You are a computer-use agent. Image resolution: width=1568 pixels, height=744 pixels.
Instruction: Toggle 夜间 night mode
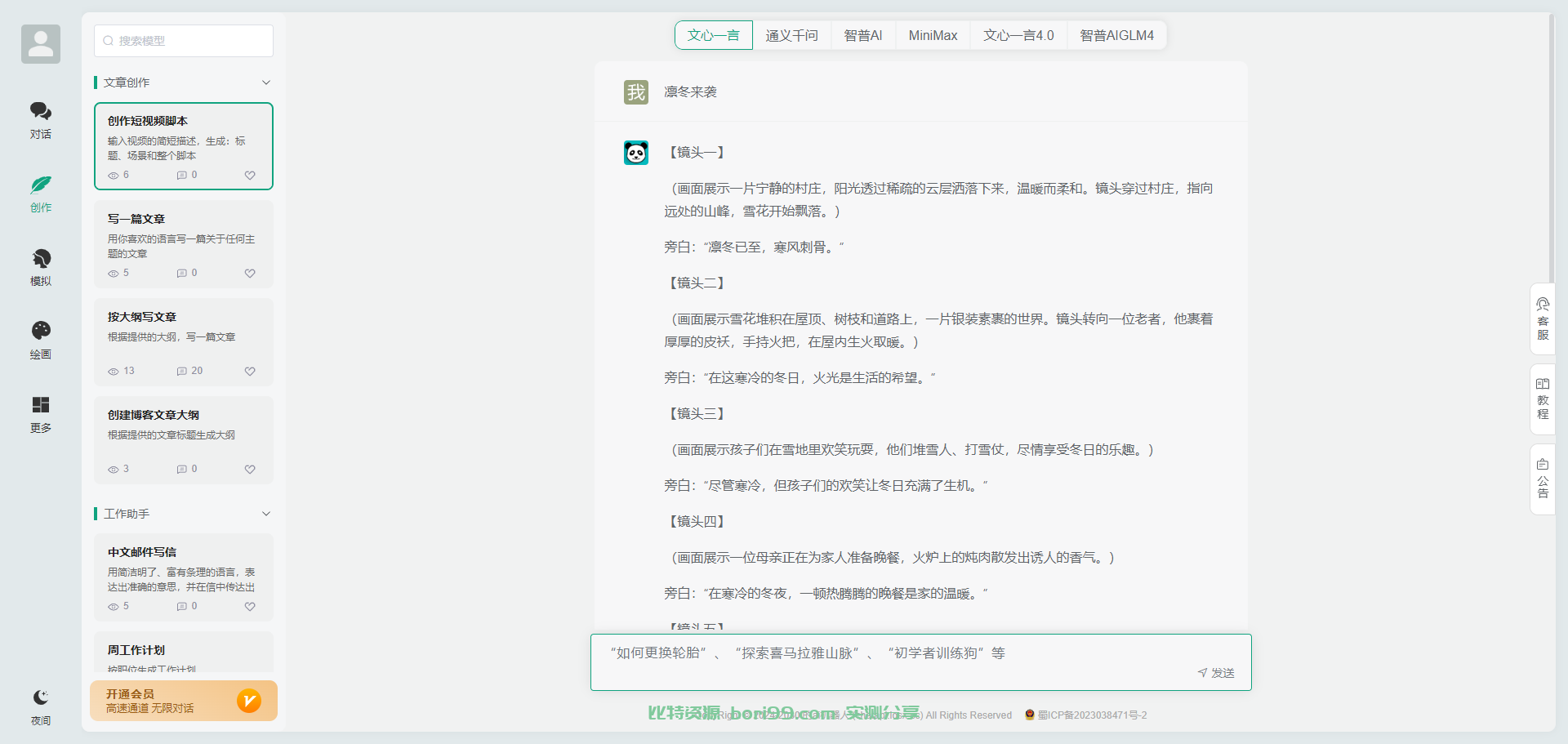pos(41,706)
